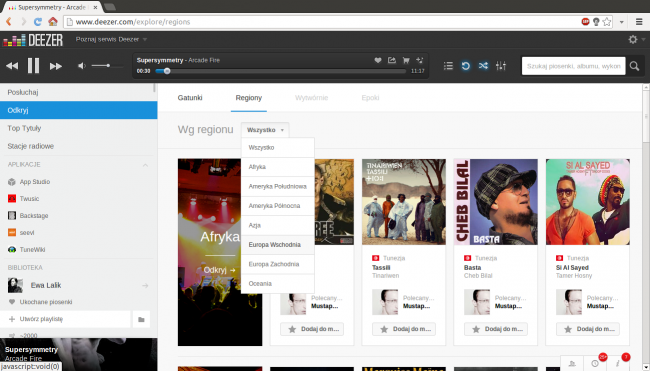Screen dimensions: 650x371
Task: Click the folder icon beside playlist
Action: (x=141, y=319)
